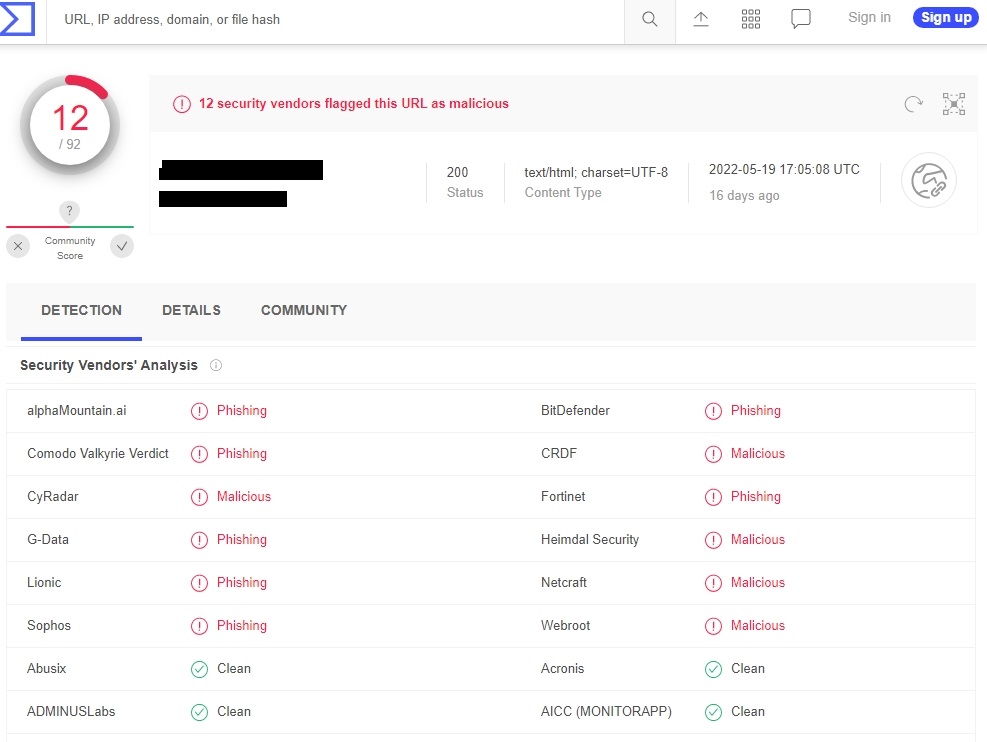The image size is (987, 742).
Task: Switch to the COMMUNITY tab
Action: tap(304, 310)
